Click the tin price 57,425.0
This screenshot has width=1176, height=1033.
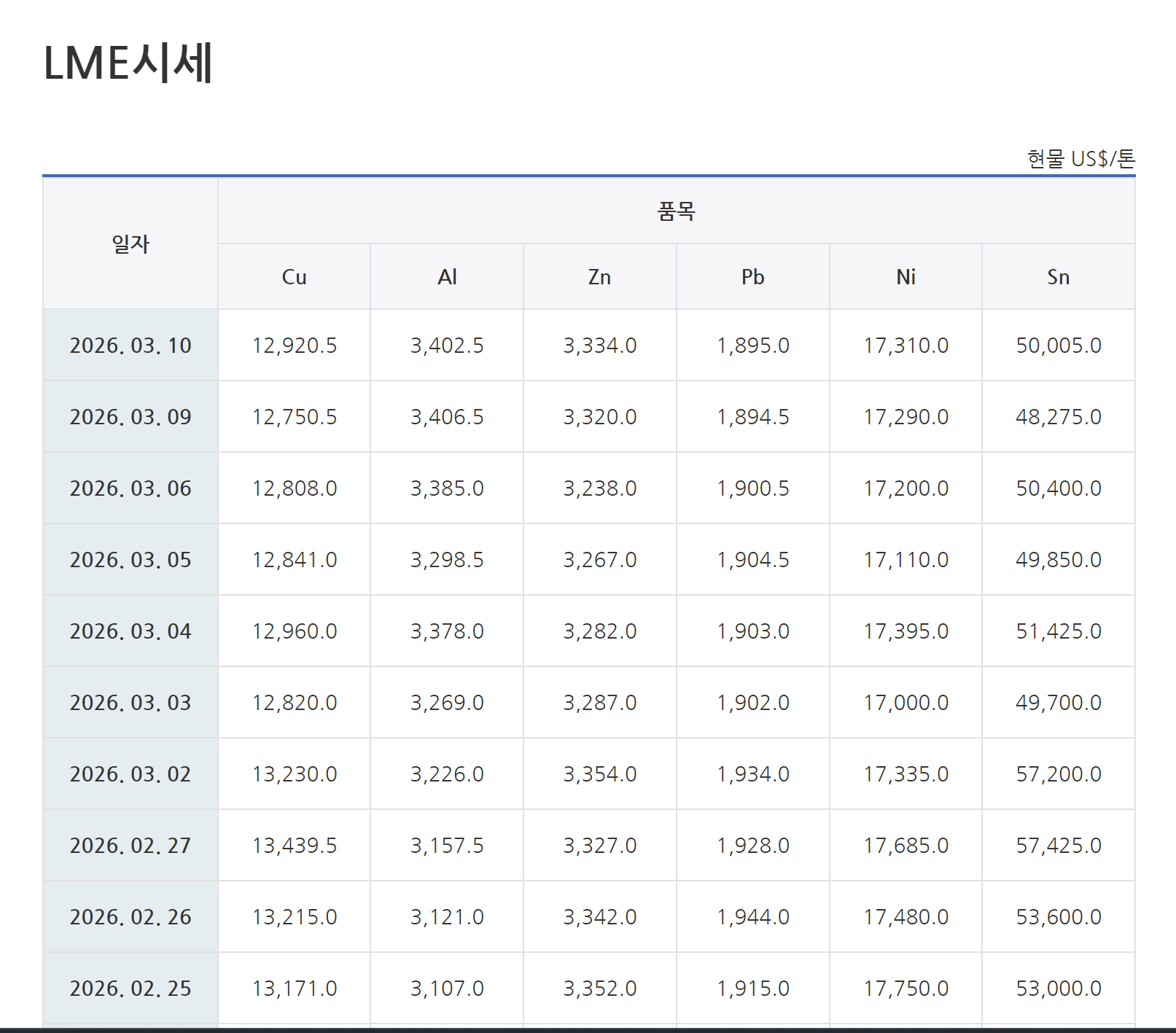1058,846
